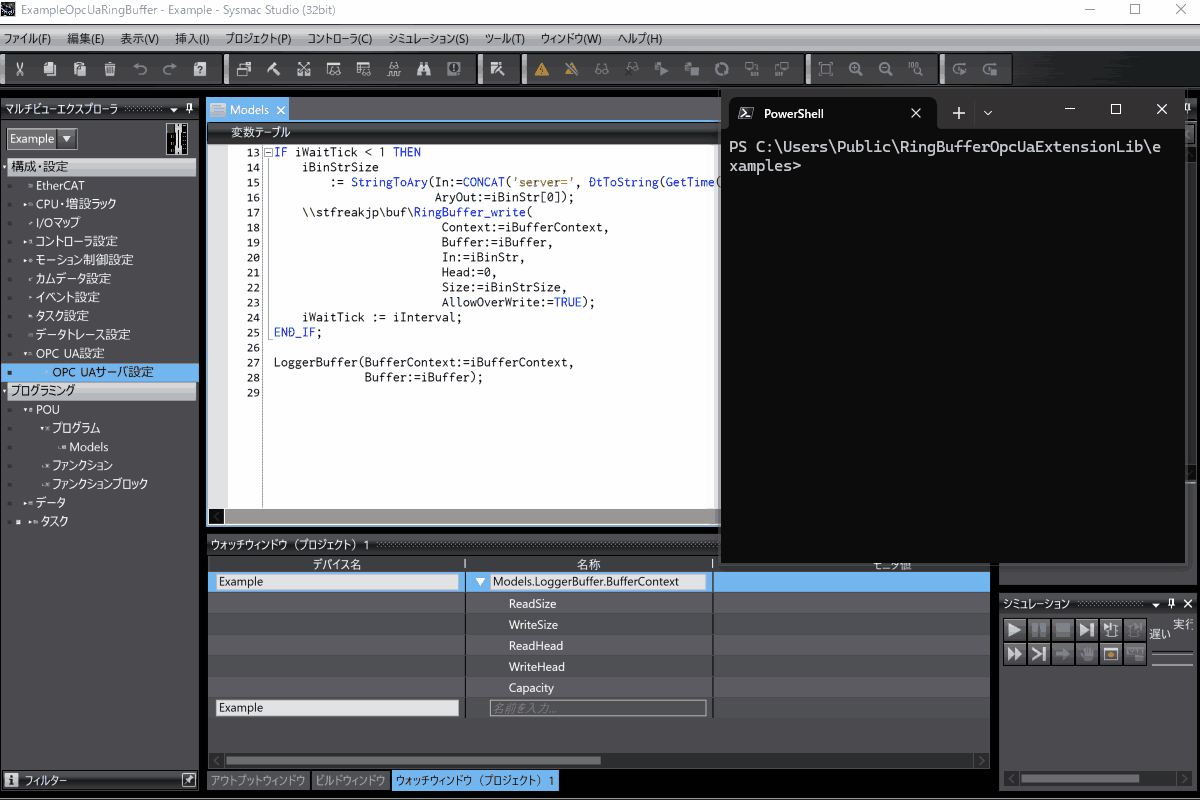Collapse the Models.LoggerBuffer.BufferContext watch row
Viewport: 1200px width, 800px height.
click(481, 581)
